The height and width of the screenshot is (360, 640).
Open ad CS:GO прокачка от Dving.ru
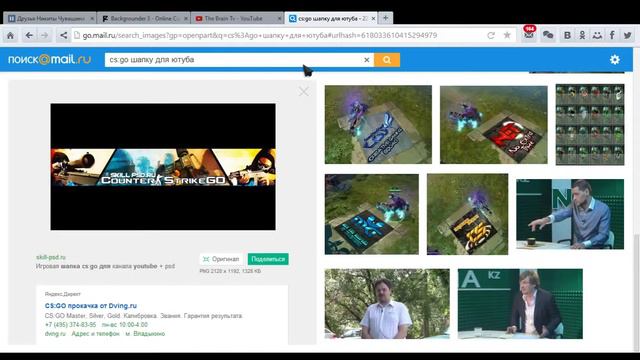[91, 306]
